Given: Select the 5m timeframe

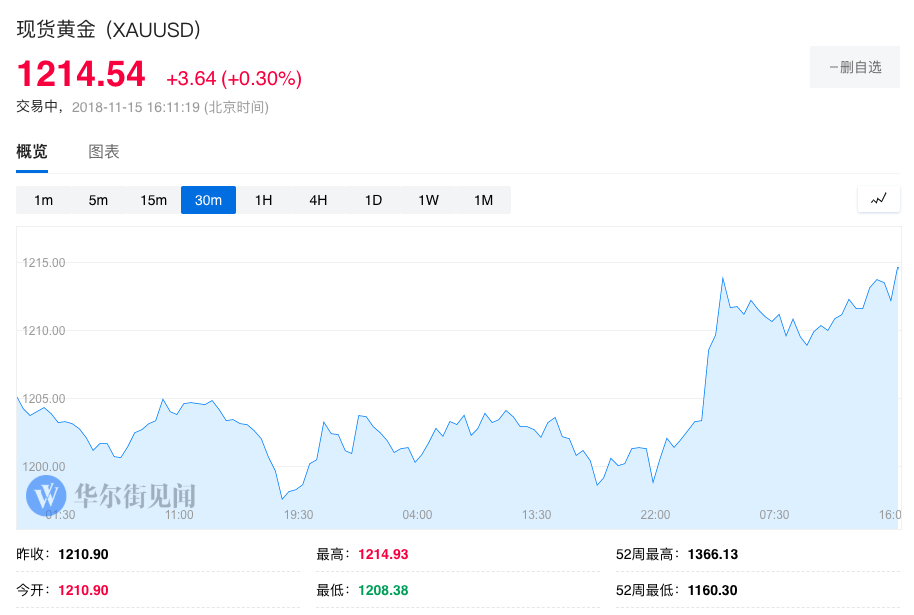Looking at the screenshot, I should pyautogui.click(x=98, y=200).
